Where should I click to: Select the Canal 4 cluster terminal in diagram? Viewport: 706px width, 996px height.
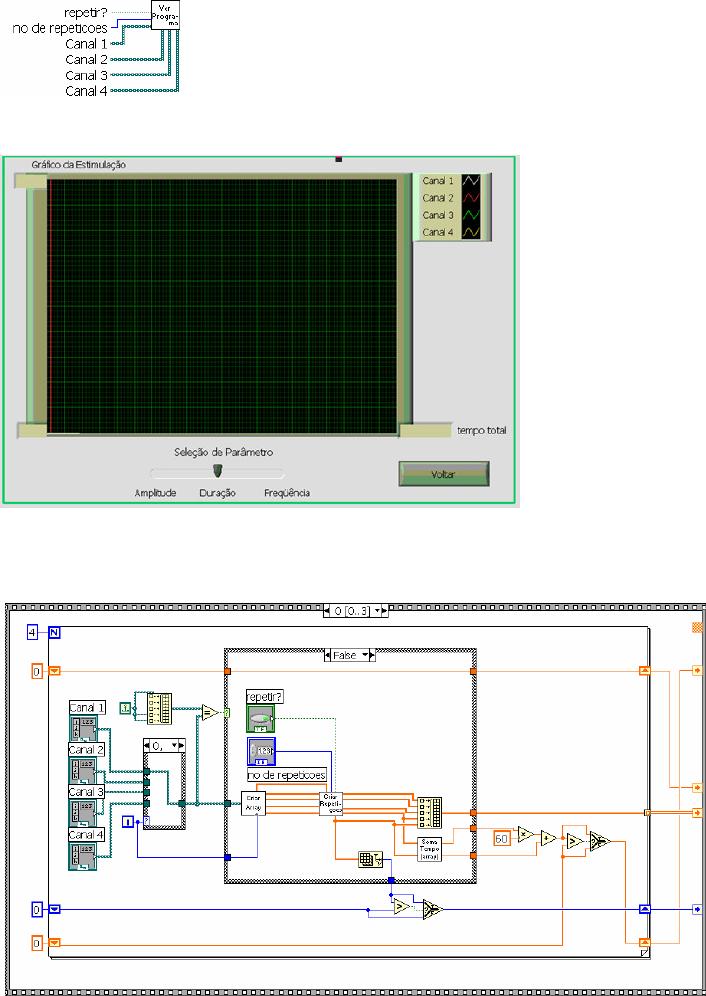(x=83, y=856)
